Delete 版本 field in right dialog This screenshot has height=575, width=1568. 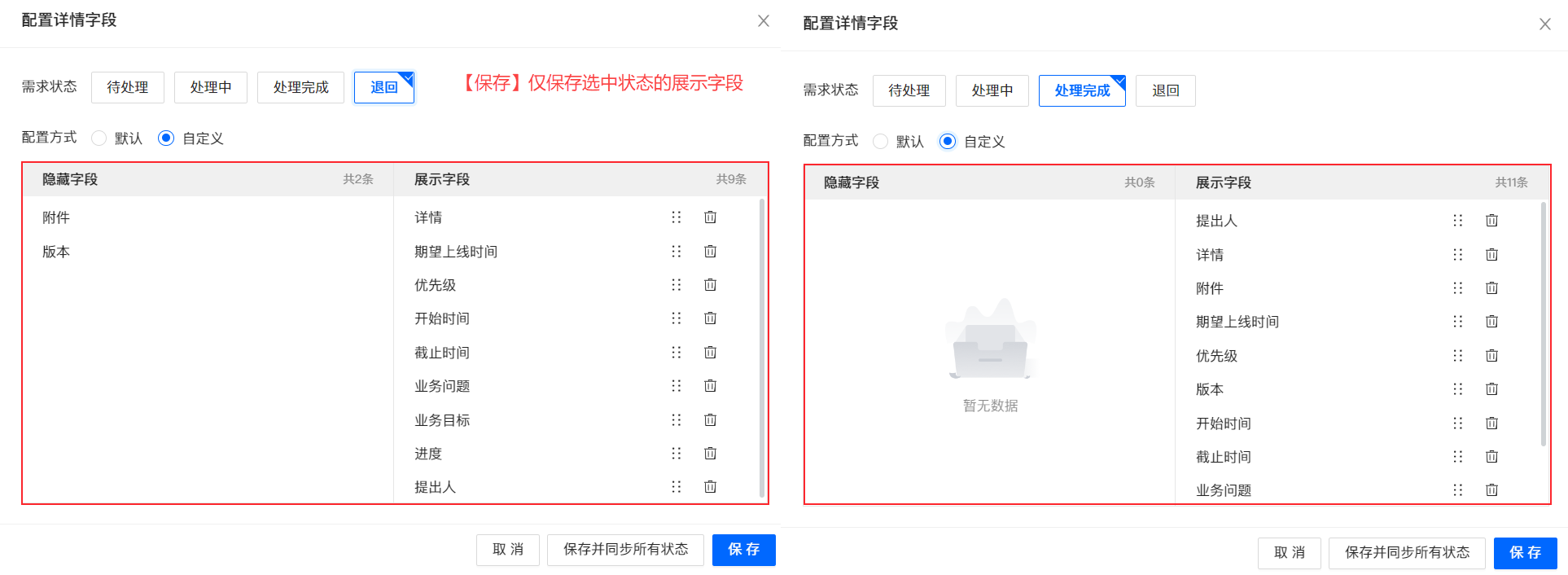1491,389
